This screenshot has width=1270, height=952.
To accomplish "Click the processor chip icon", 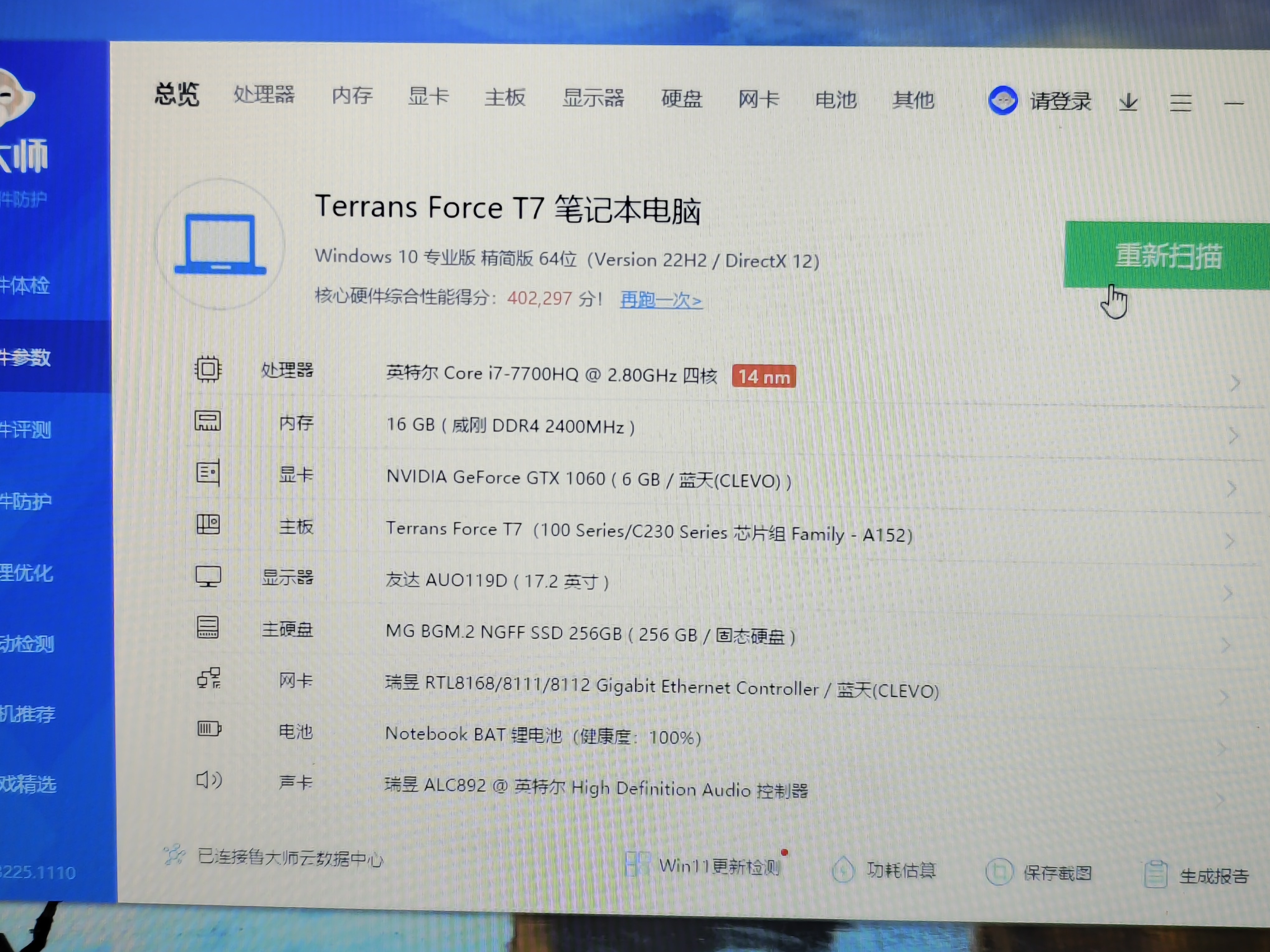I will click(207, 369).
